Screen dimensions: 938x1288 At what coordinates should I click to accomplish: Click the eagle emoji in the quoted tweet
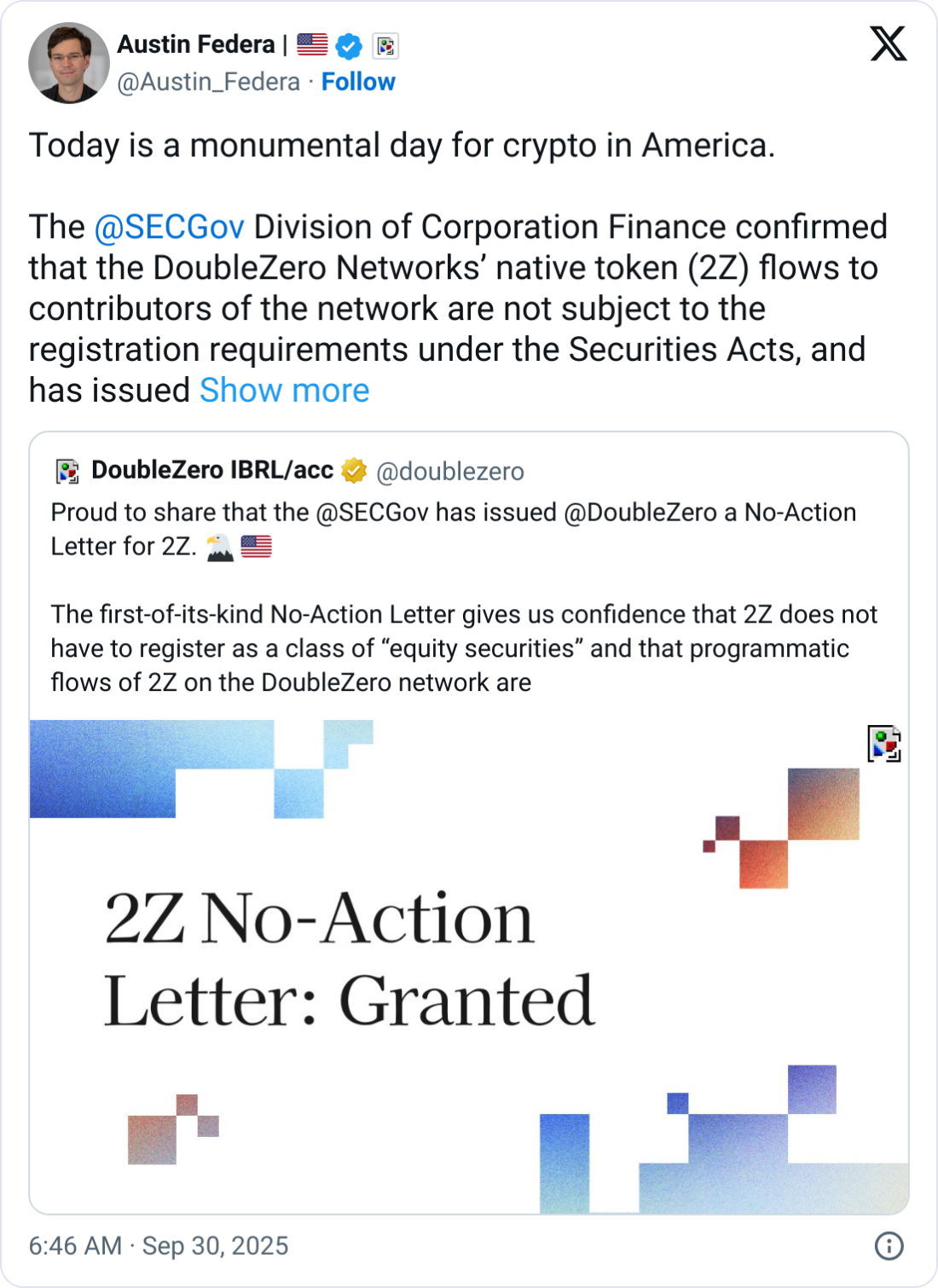pyautogui.click(x=220, y=546)
